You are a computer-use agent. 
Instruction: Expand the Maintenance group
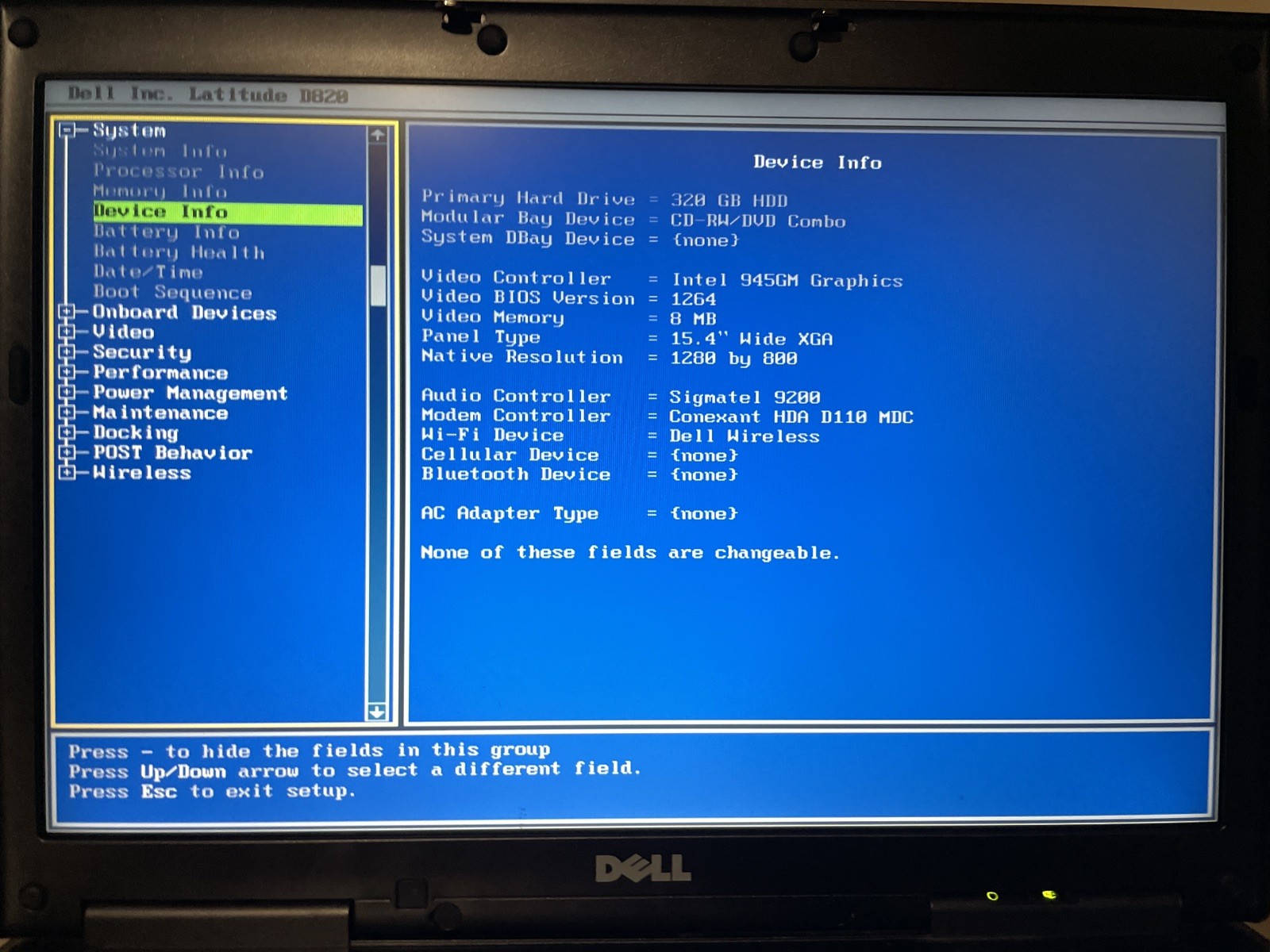(x=67, y=413)
